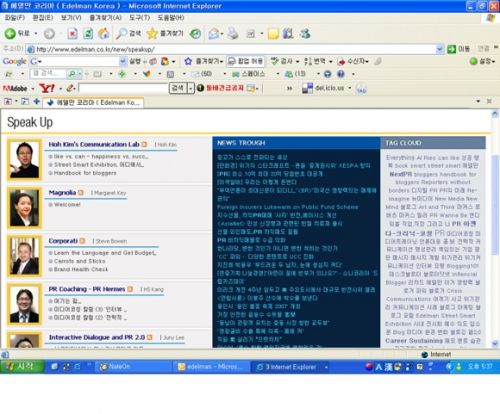The width and height of the screenshot is (500, 414).
Task: Expand the address bar URL dropdown
Action: point(440,49)
